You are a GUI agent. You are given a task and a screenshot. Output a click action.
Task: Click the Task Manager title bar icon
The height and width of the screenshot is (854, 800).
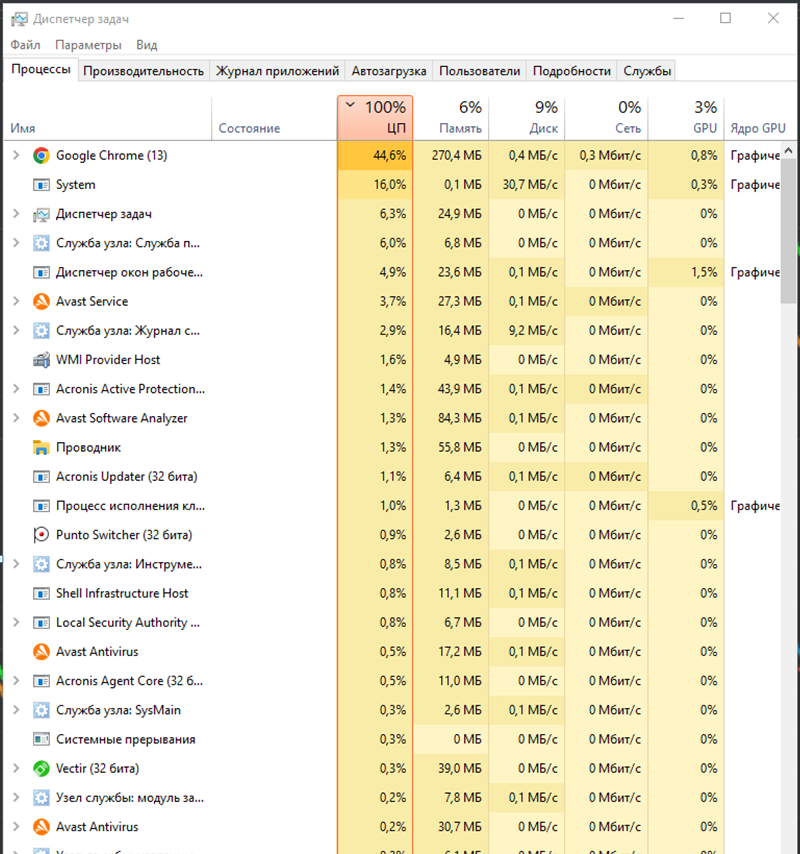point(17,19)
